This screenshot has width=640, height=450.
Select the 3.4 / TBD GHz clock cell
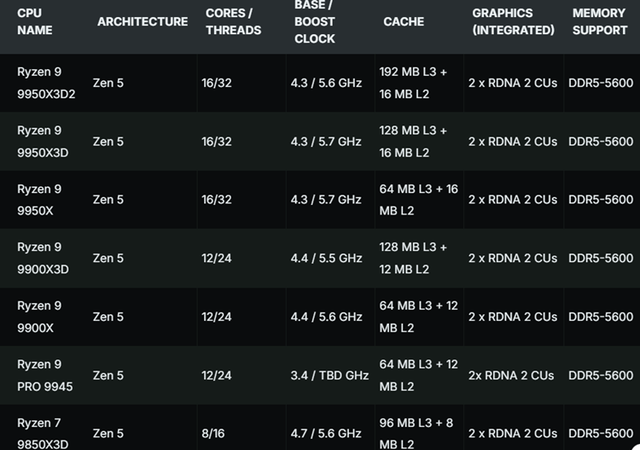pos(327,375)
